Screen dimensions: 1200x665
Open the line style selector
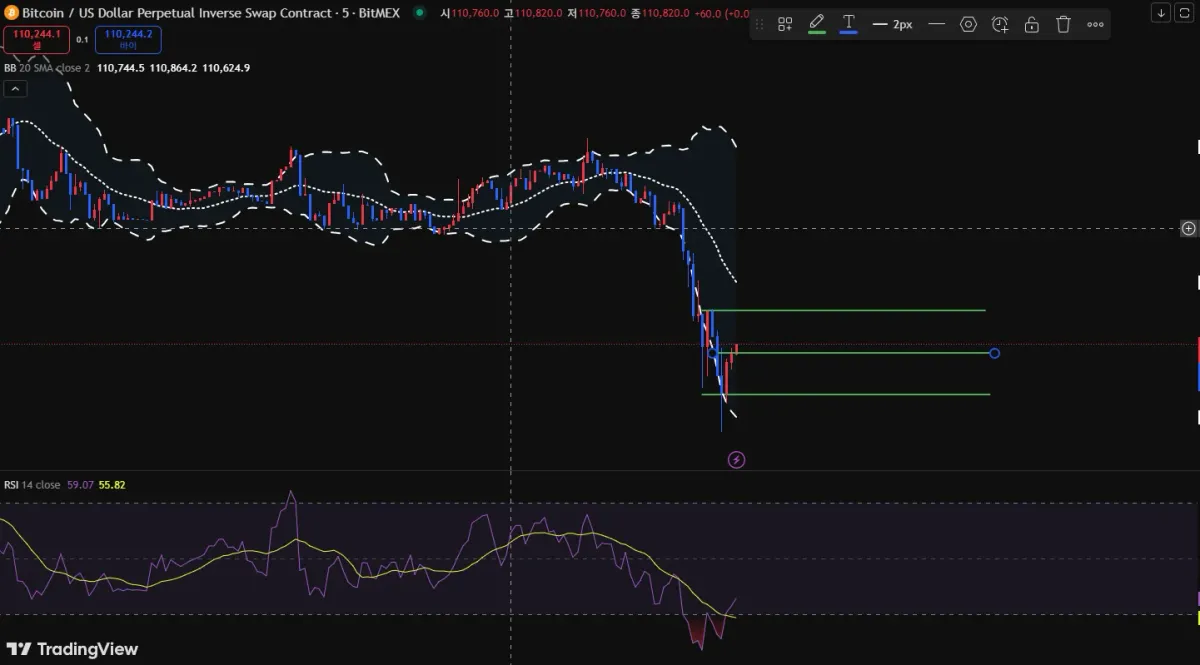click(x=936, y=24)
